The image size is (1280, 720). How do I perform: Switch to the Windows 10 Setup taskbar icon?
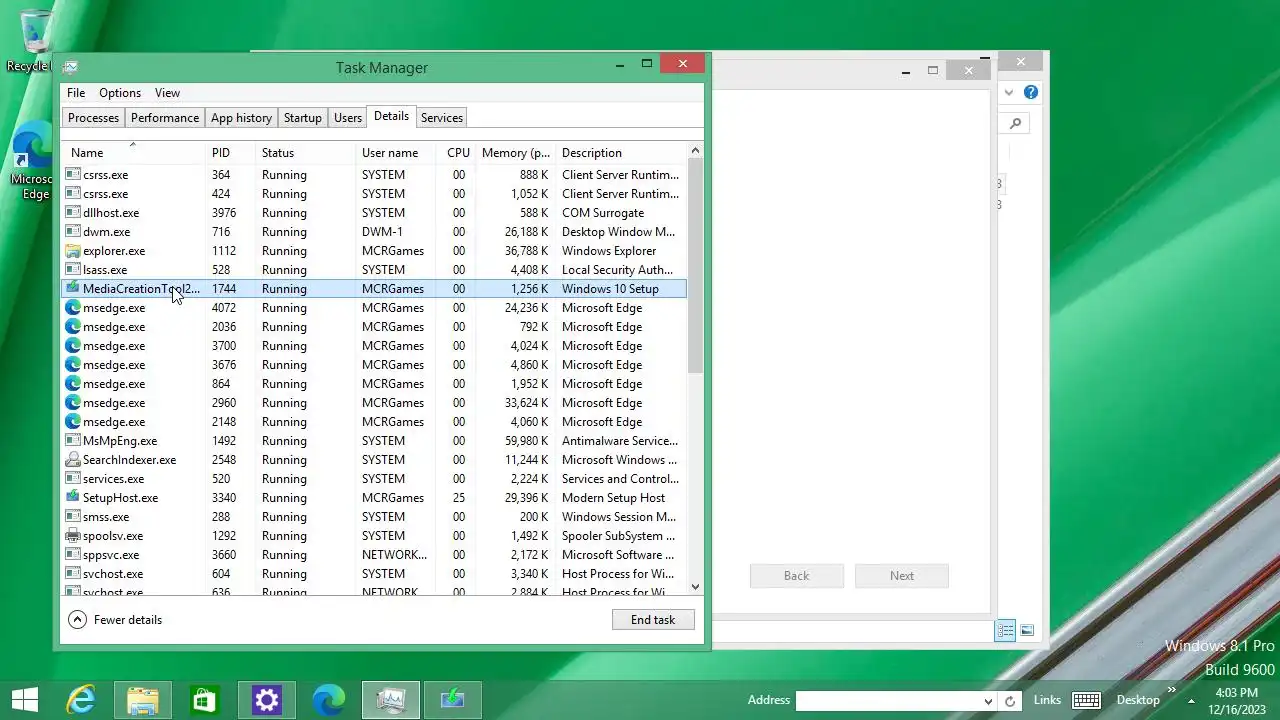453,700
